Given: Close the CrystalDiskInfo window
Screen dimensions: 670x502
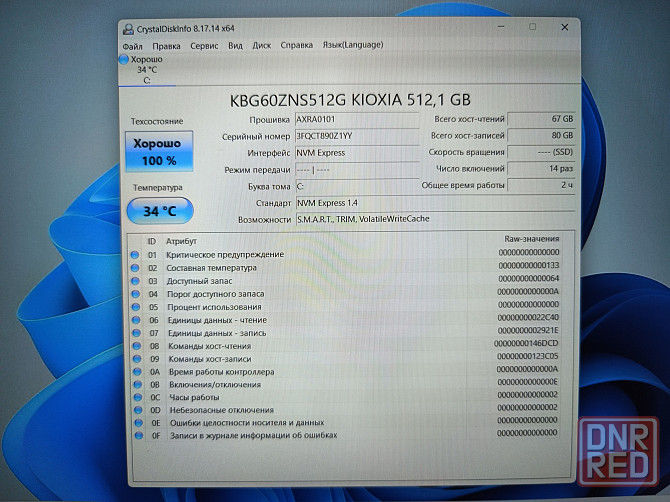Looking at the screenshot, I should 564,27.
